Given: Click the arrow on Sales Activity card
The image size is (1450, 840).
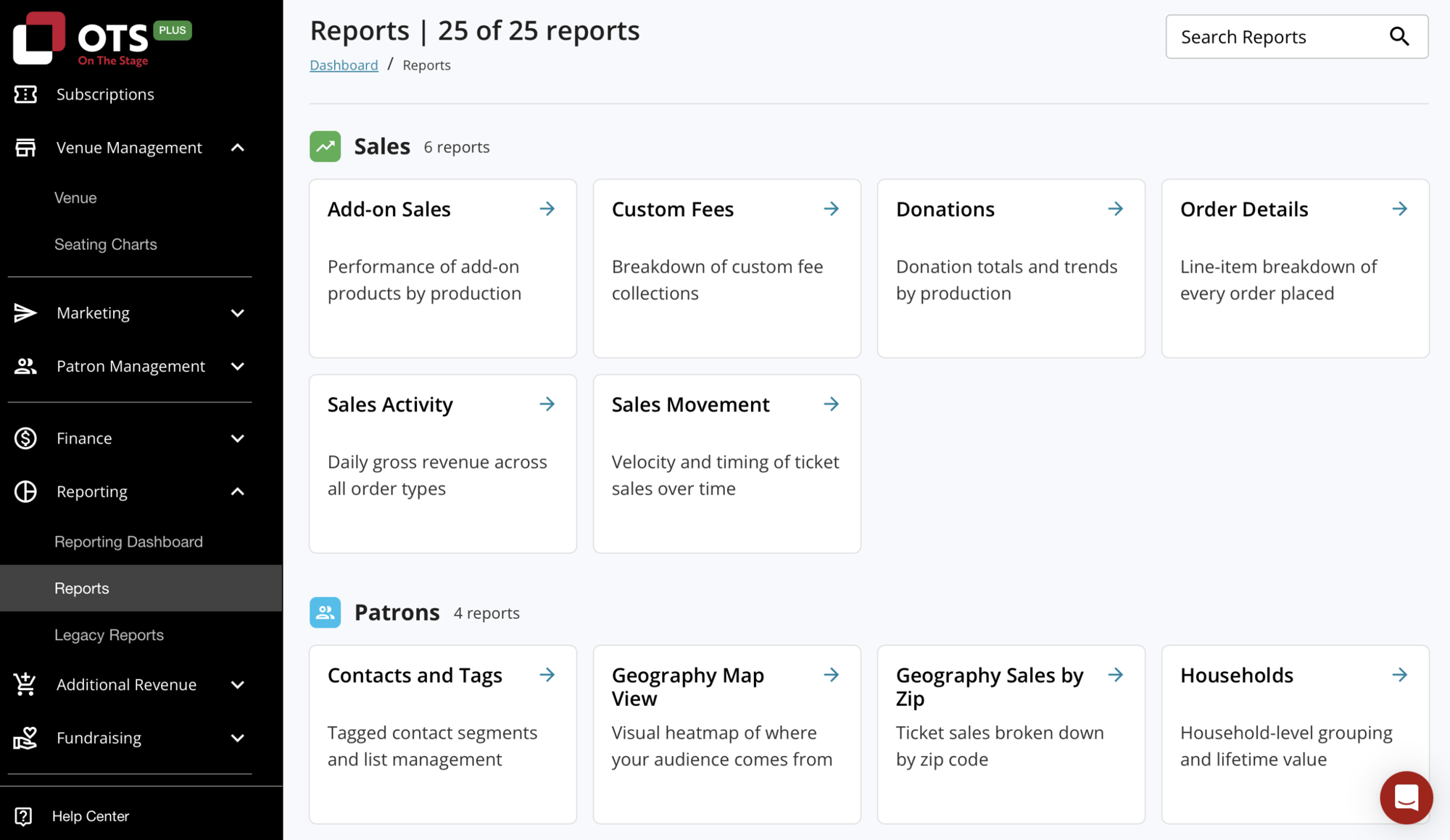Looking at the screenshot, I should click(547, 404).
